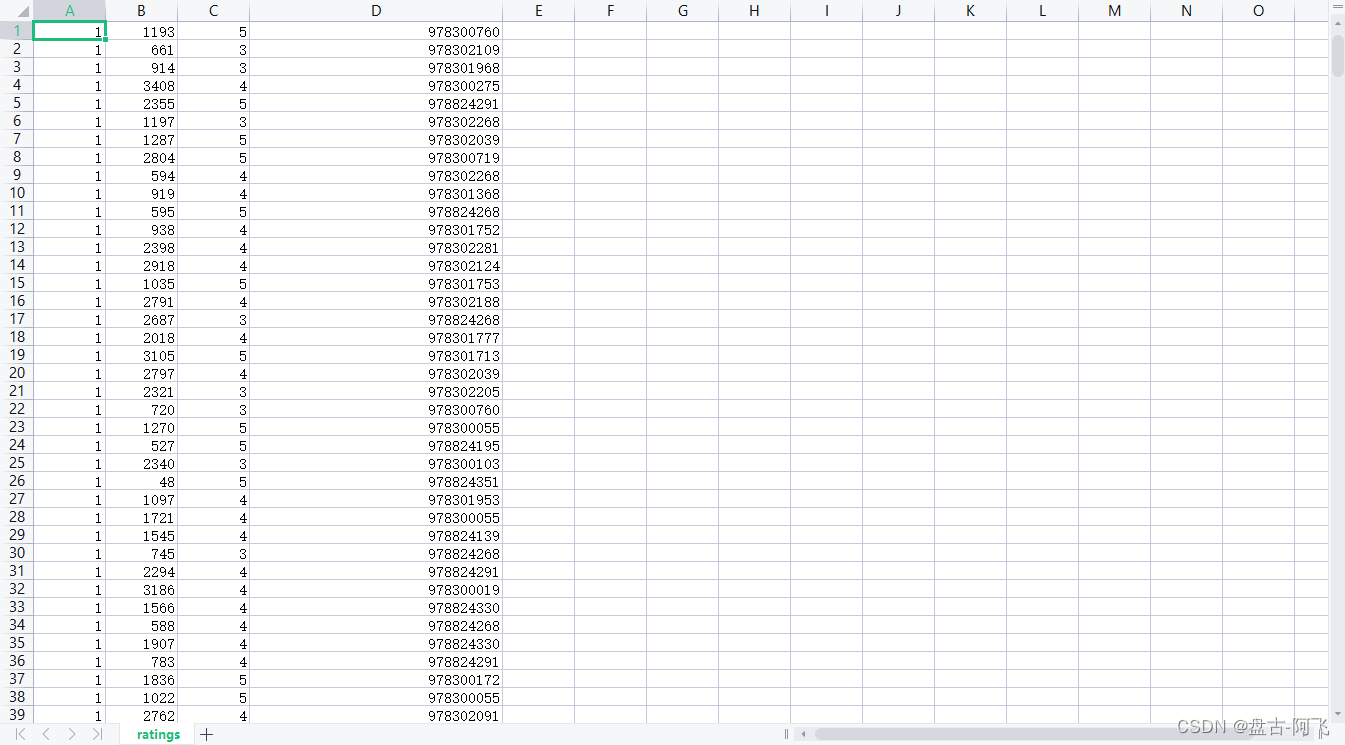Click cell with value 1836

(x=142, y=680)
